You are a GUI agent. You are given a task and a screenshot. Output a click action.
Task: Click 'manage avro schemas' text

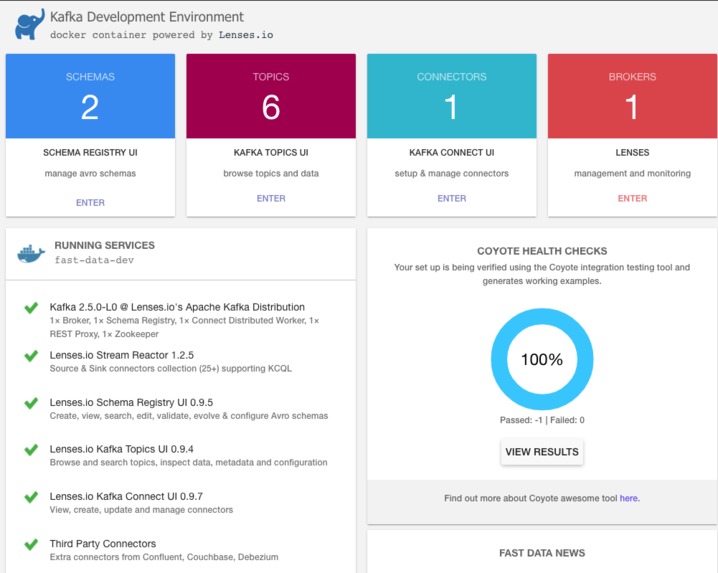click(x=90, y=174)
